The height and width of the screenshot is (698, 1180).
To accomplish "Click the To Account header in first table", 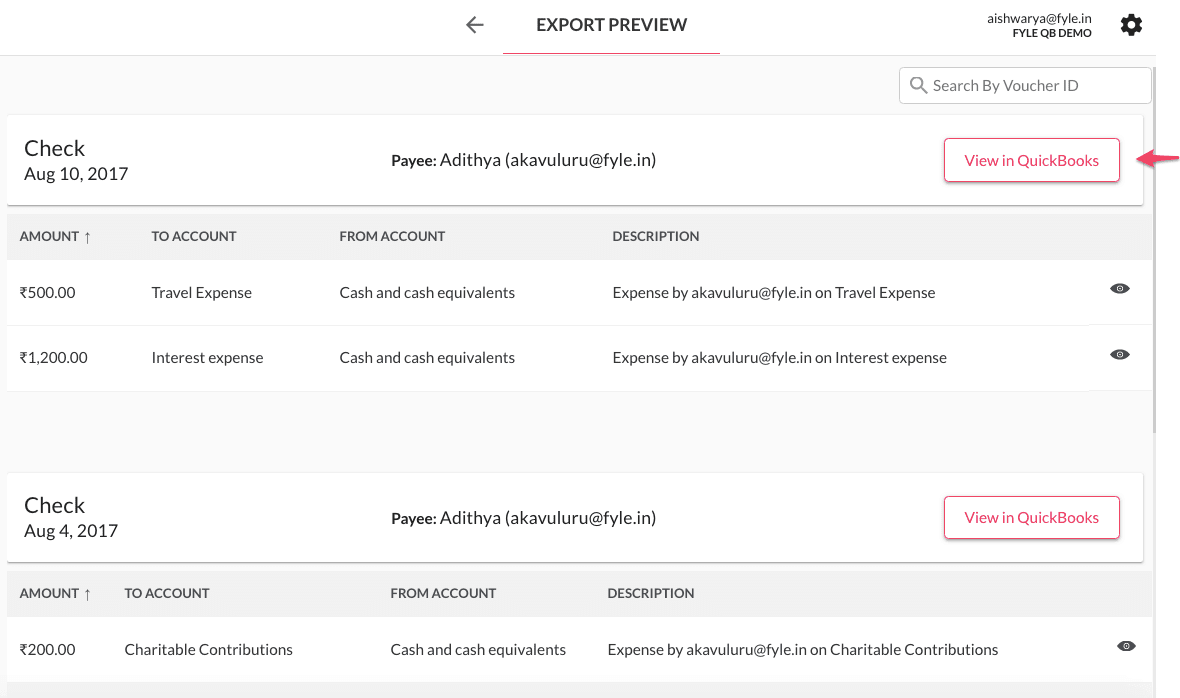I will point(194,237).
